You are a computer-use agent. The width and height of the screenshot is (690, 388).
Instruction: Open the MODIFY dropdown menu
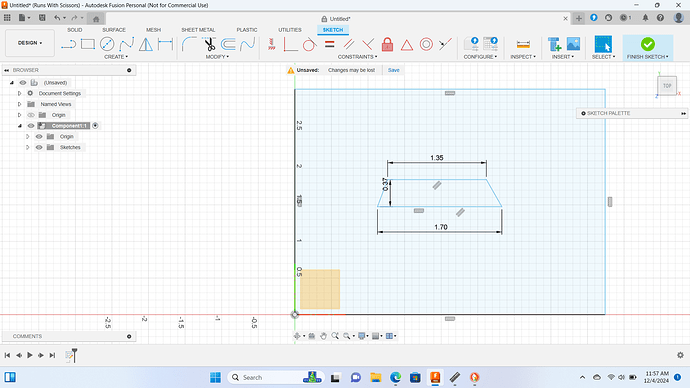[x=217, y=57]
